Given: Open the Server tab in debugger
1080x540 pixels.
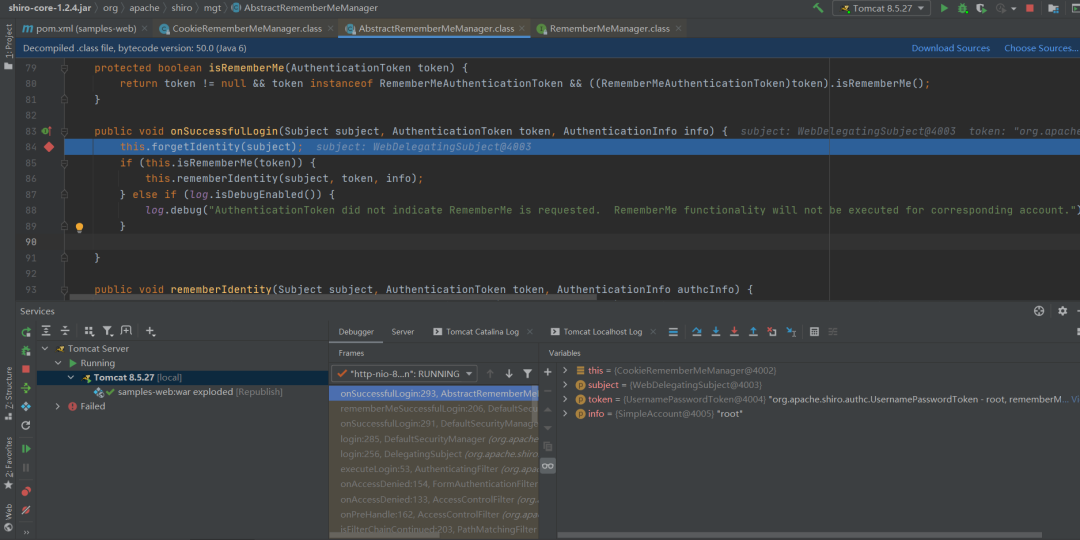Looking at the screenshot, I should [403, 332].
